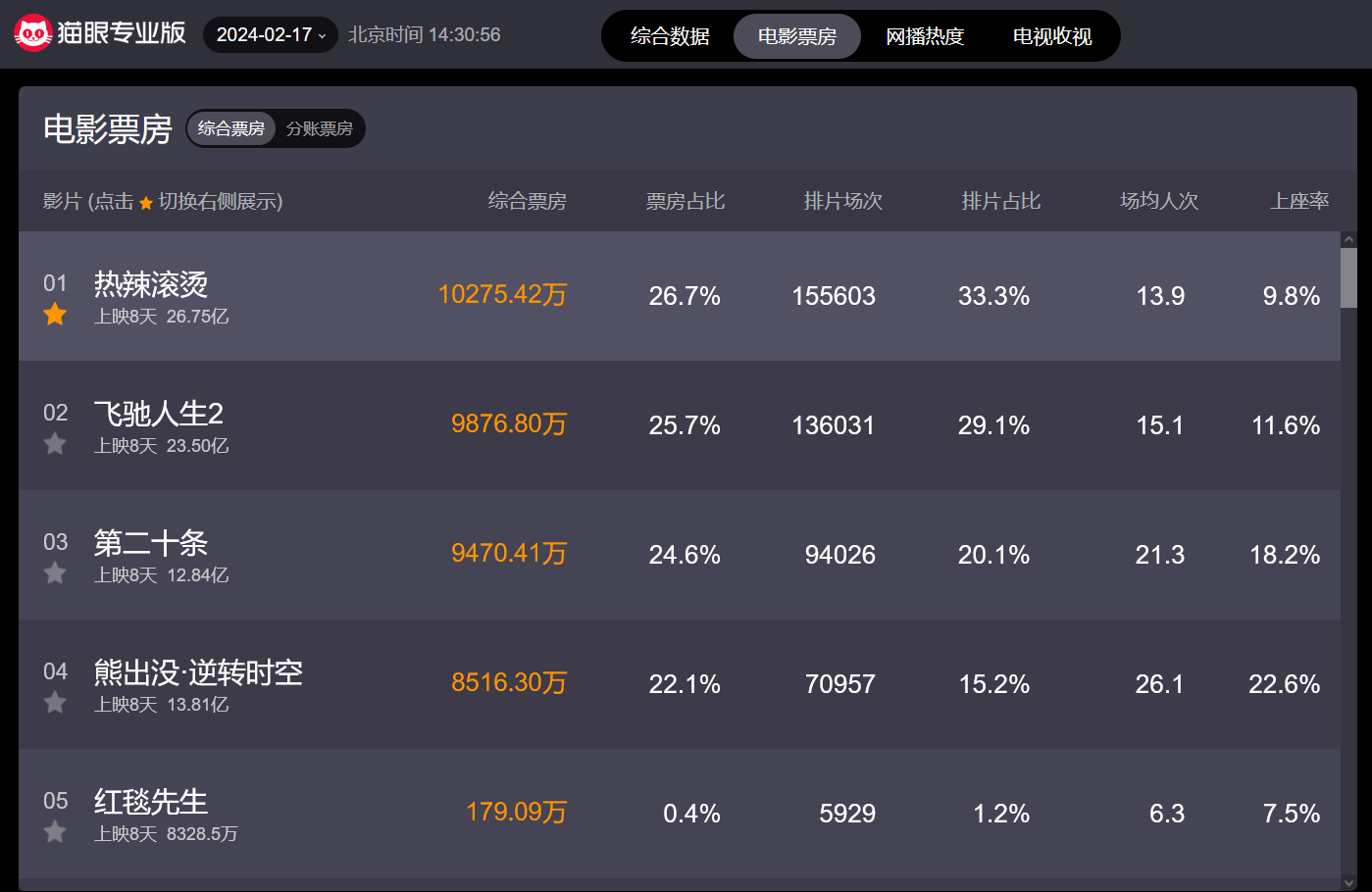Select the star for 飞驰人生2
1372x892 pixels.
pos(55,444)
